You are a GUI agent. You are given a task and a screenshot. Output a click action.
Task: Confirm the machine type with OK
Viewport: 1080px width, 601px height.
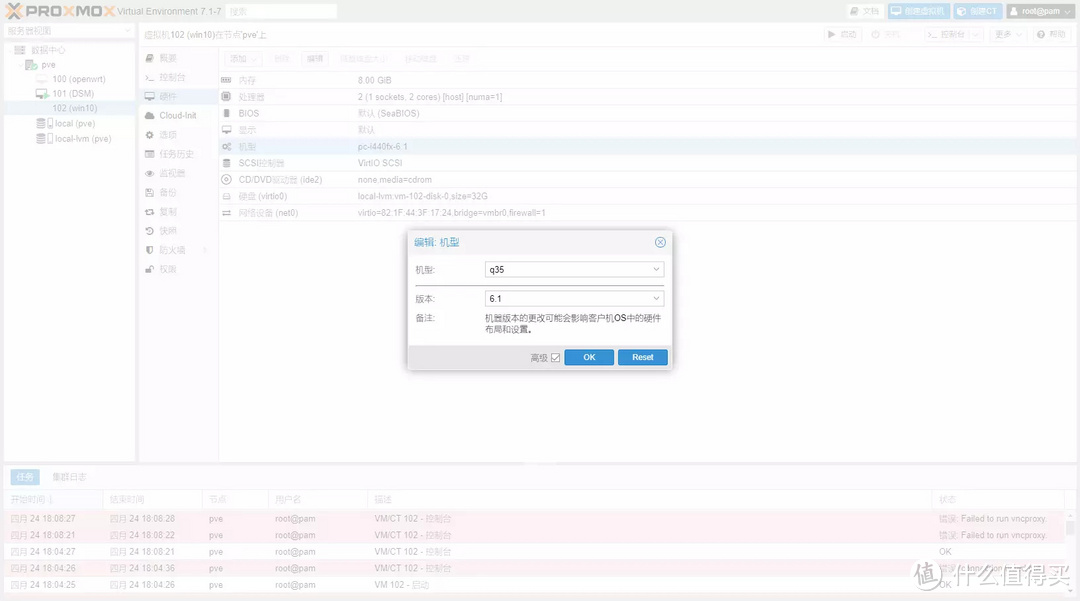[589, 357]
